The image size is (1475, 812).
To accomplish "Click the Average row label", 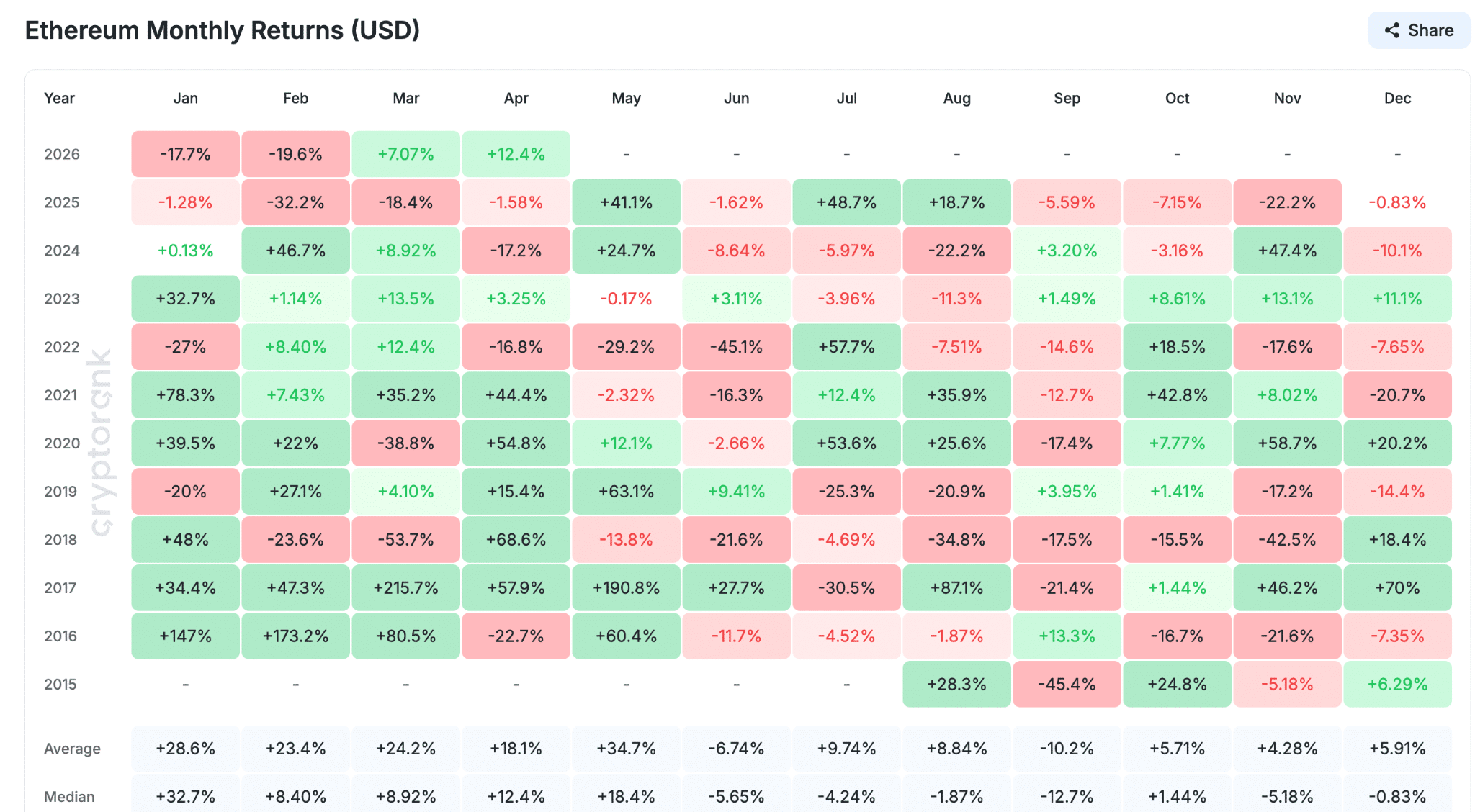I will [72, 749].
